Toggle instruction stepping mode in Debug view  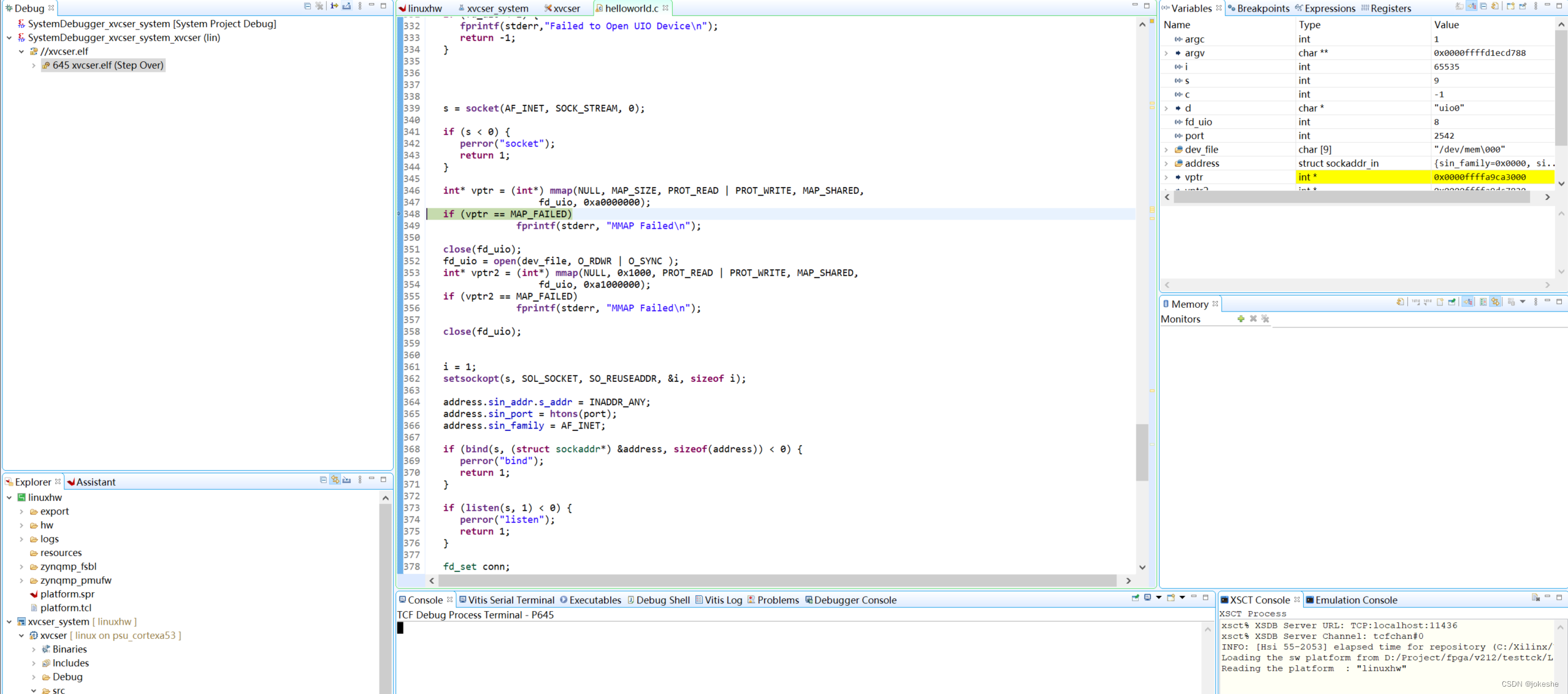[334, 6]
